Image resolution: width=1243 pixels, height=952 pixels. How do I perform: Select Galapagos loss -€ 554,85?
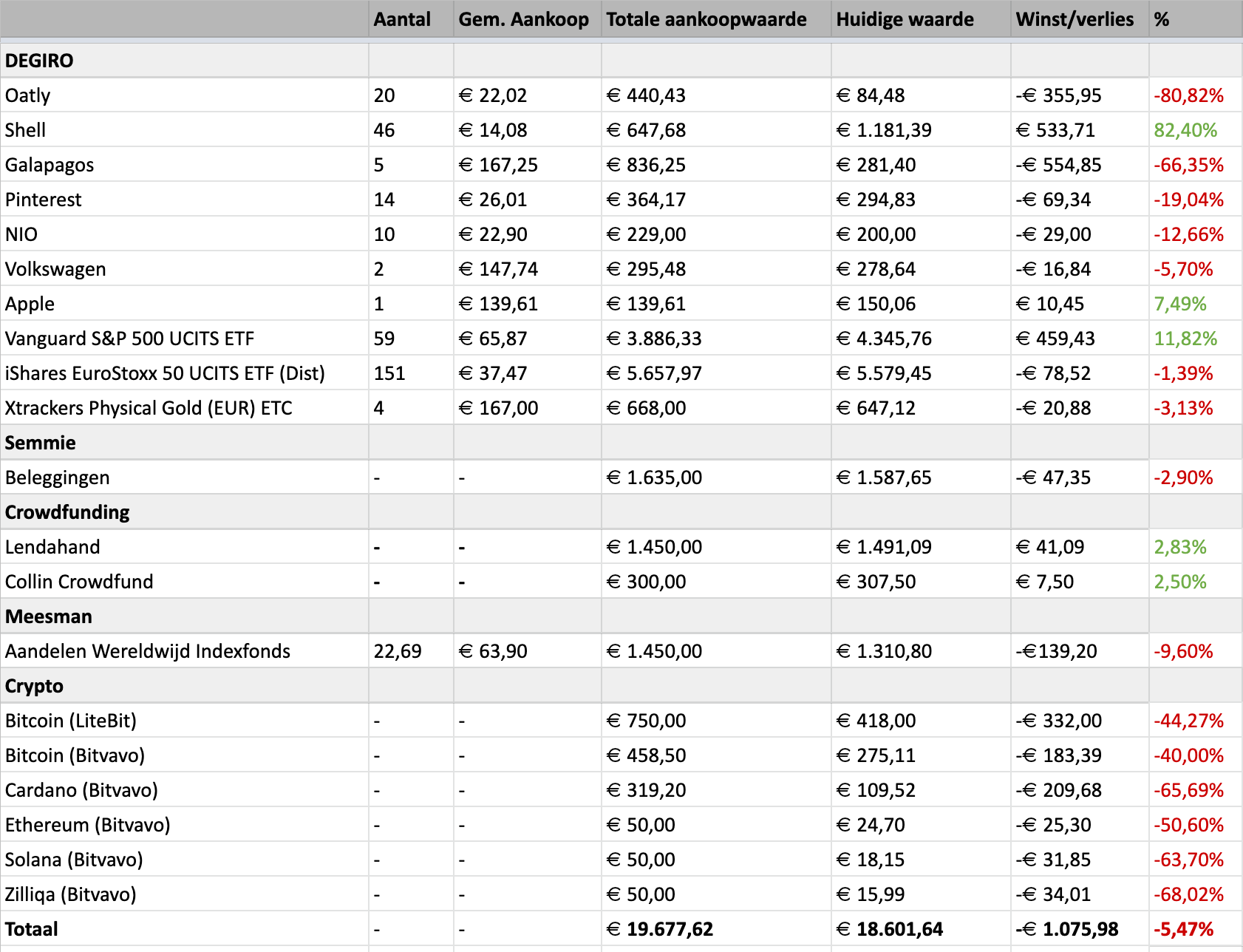[1080, 165]
